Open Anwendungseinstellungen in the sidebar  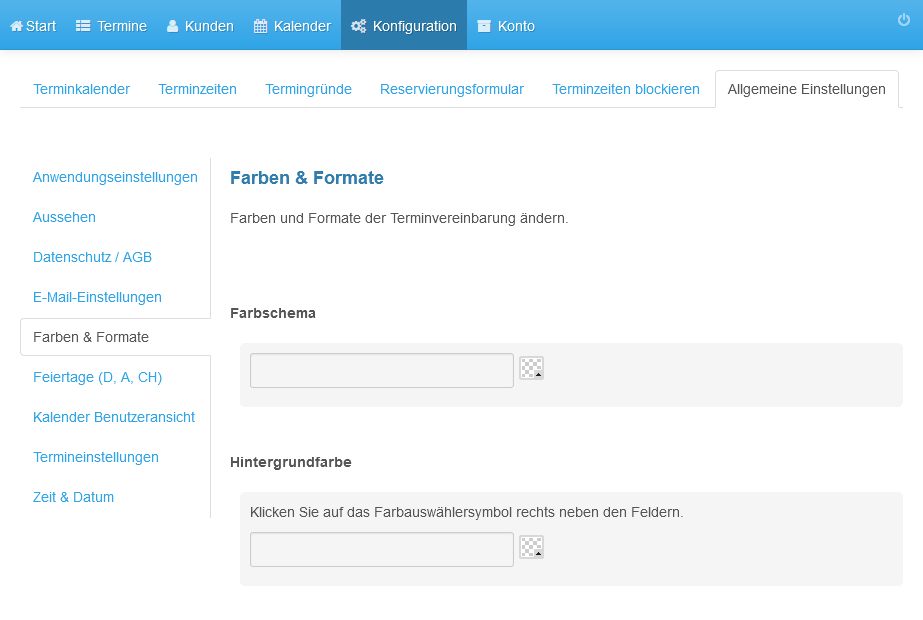click(115, 177)
